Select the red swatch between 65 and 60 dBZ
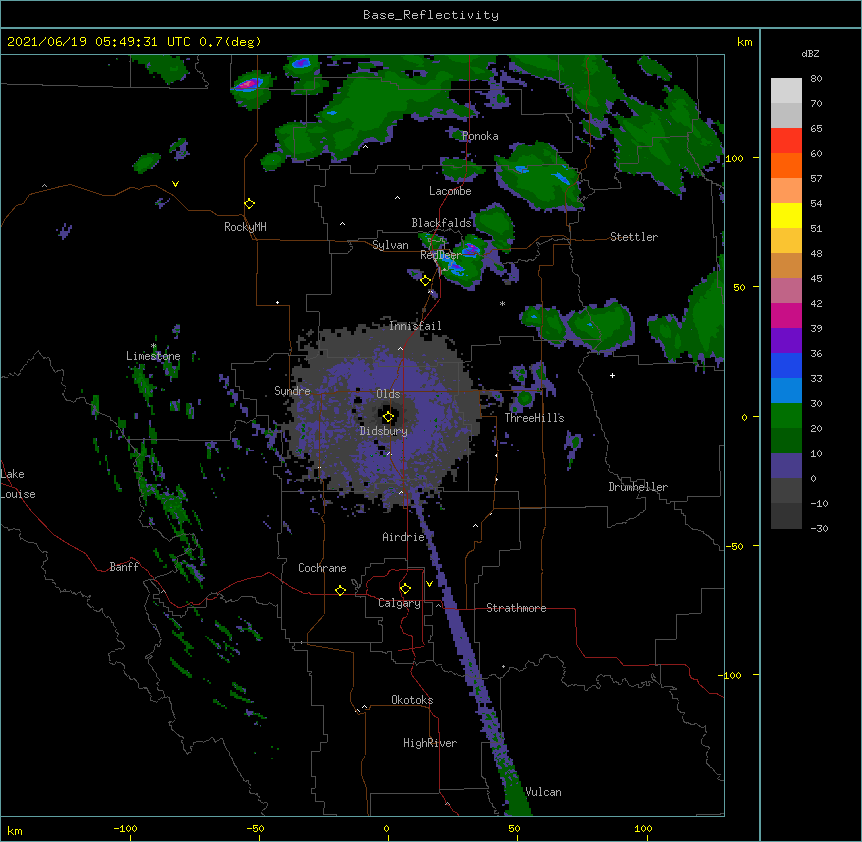 point(786,140)
